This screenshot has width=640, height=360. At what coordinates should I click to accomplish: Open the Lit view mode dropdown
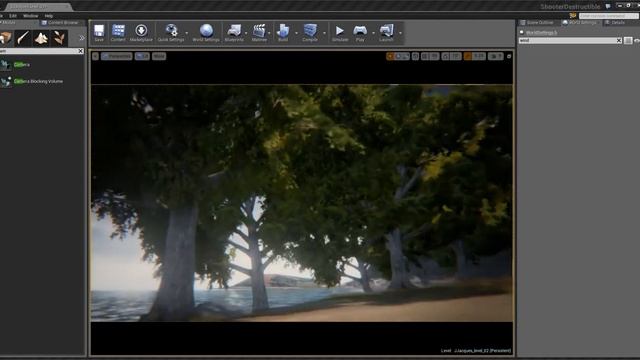click(142, 56)
